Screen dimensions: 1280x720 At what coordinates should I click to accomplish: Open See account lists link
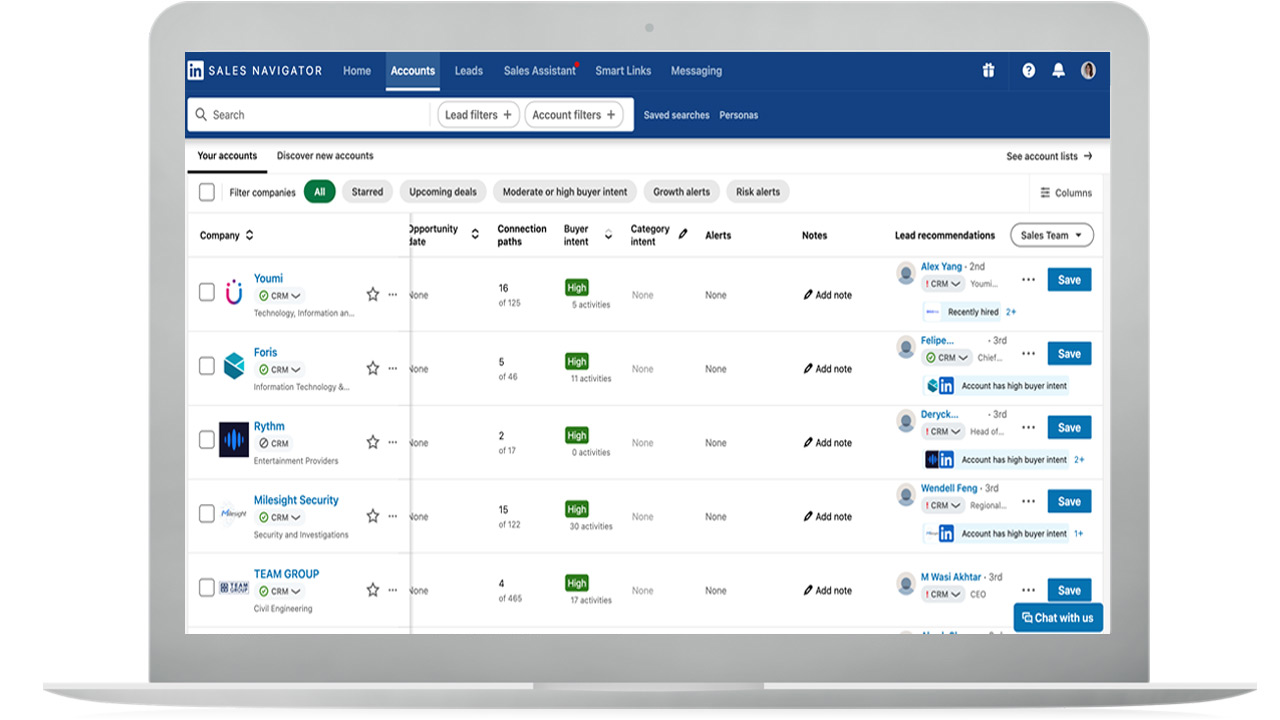point(1049,156)
